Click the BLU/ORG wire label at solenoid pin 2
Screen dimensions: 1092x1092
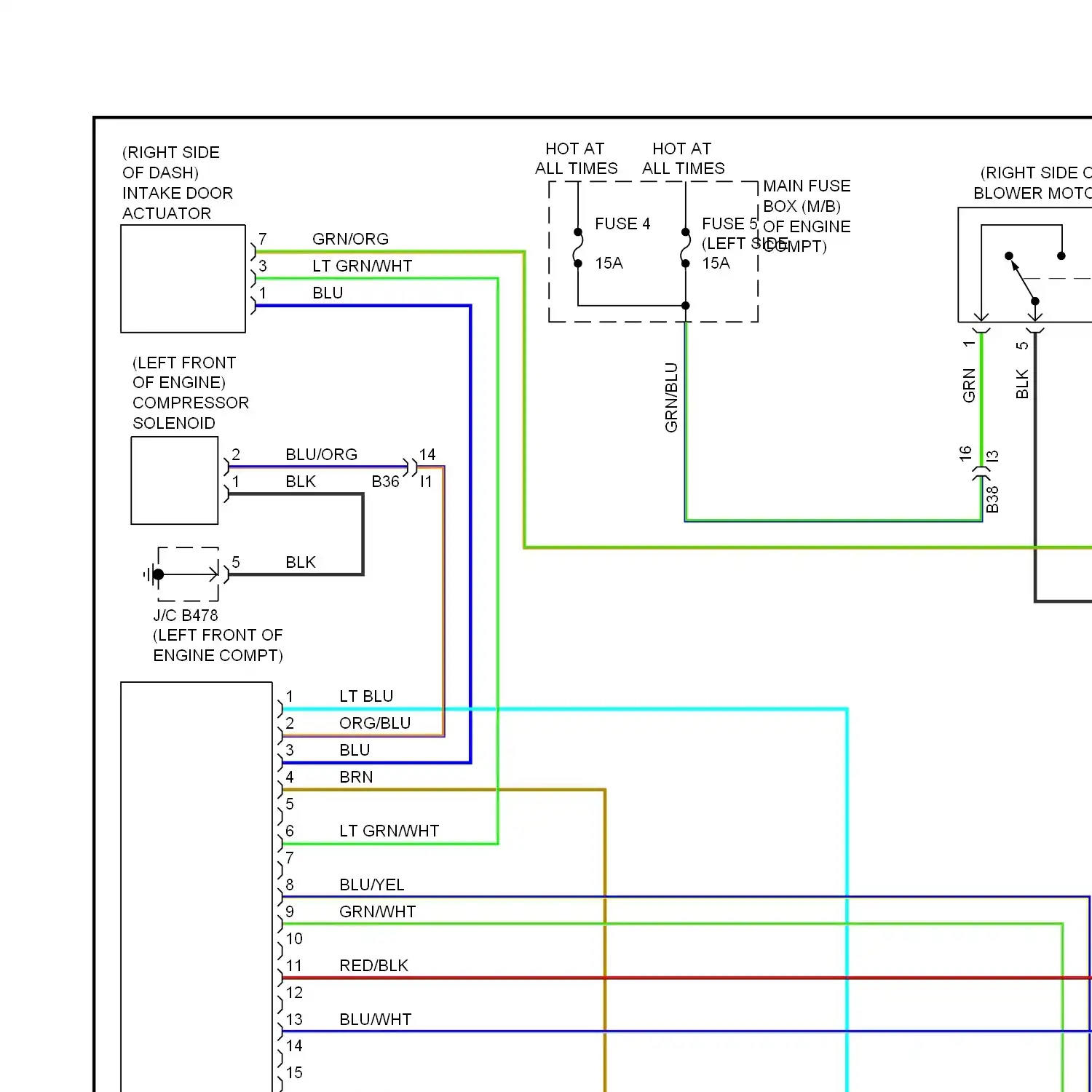click(321, 454)
